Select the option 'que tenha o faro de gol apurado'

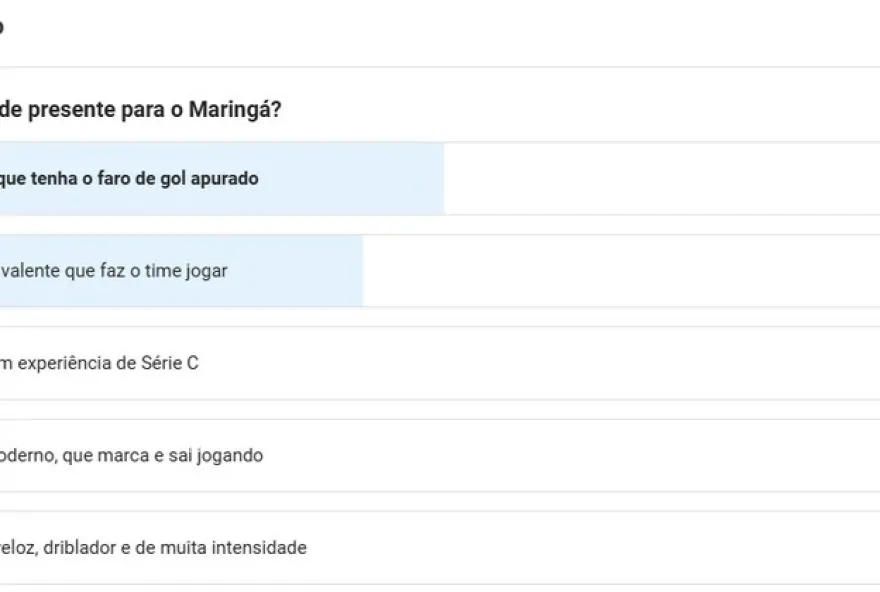pyautogui.click(x=130, y=179)
